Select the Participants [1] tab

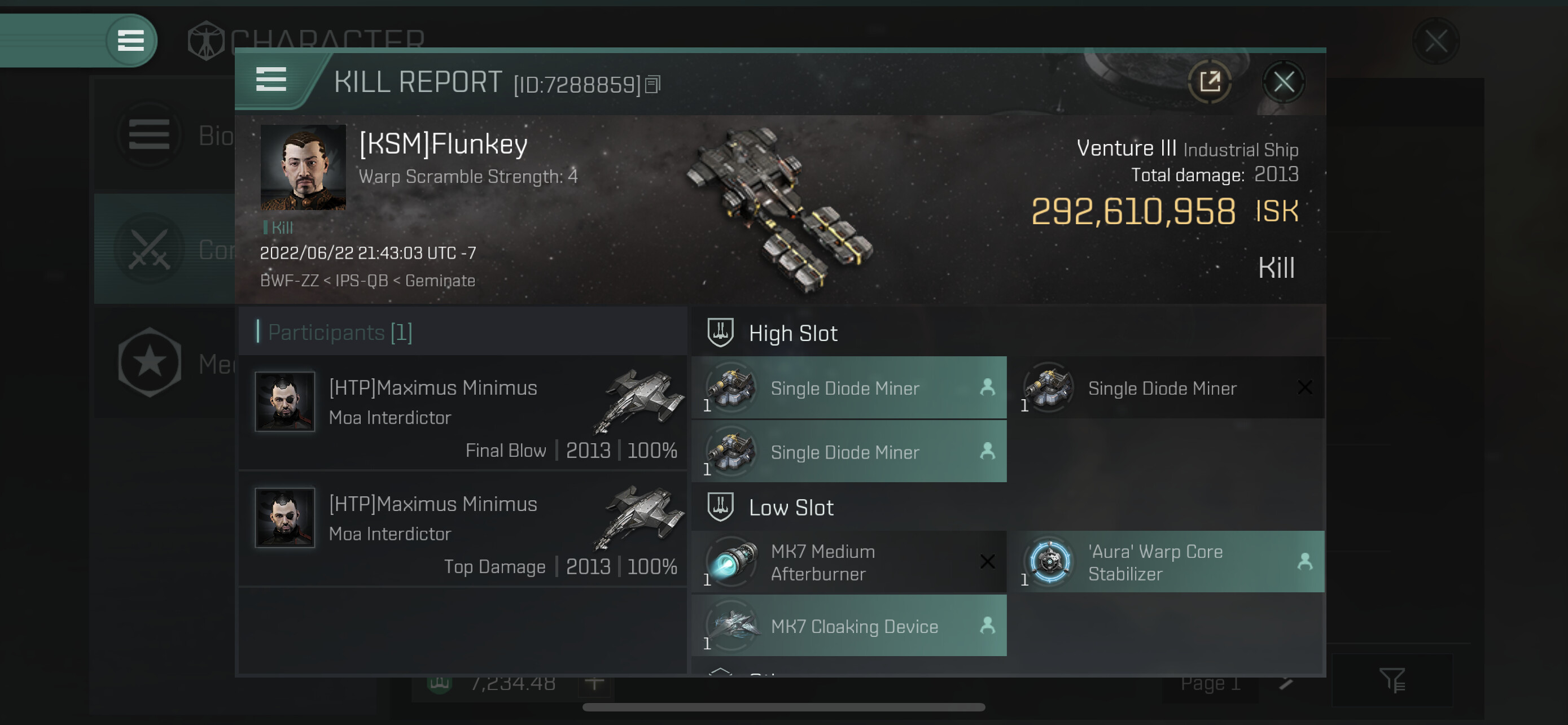(x=340, y=333)
